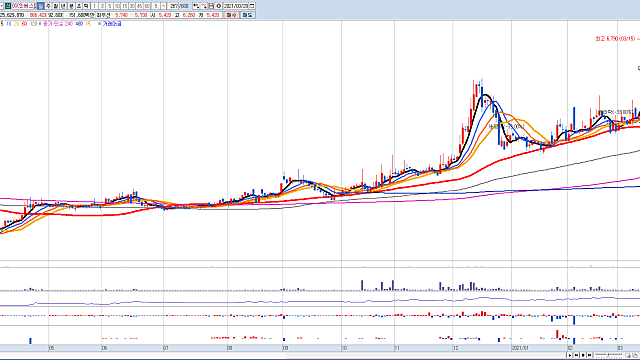The height and width of the screenshot is (360, 640).
Task: Open the calendar picker beside date
Action: [x=252, y=6]
